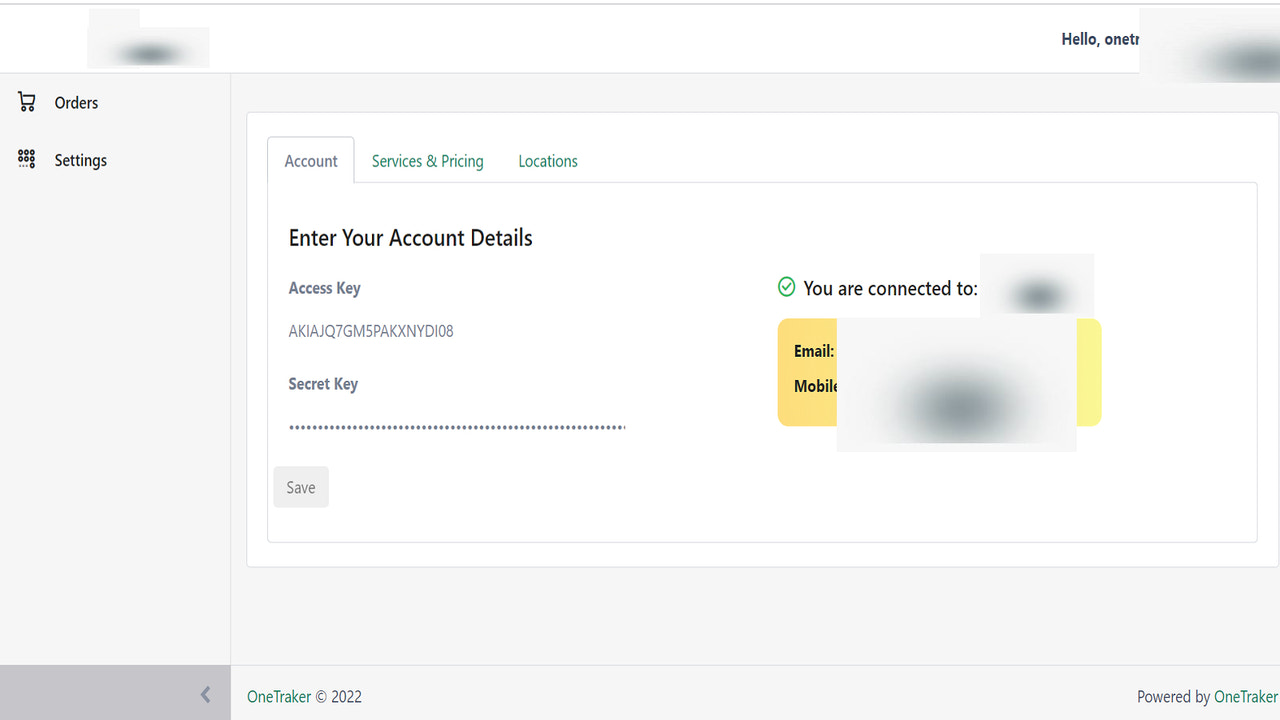This screenshot has height=720, width=1280.
Task: Click the Orders shopping cart icon
Action: [x=27, y=102]
